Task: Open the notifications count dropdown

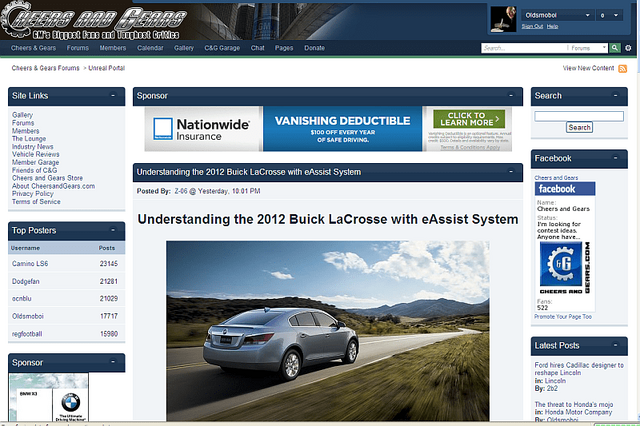Action: (x=609, y=16)
